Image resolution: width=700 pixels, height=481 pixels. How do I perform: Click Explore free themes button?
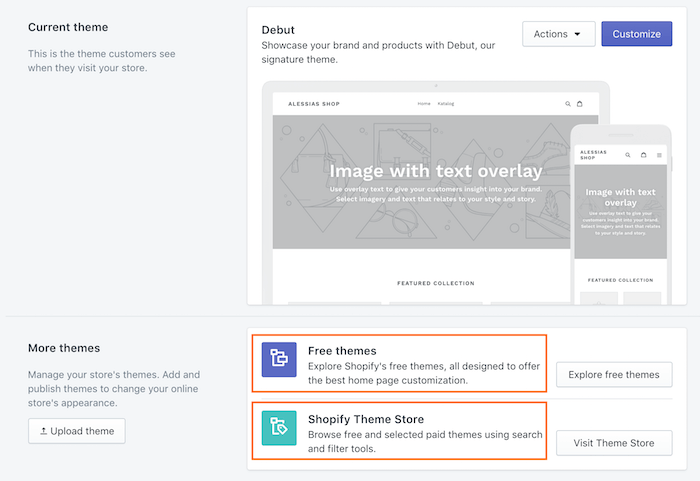point(614,375)
